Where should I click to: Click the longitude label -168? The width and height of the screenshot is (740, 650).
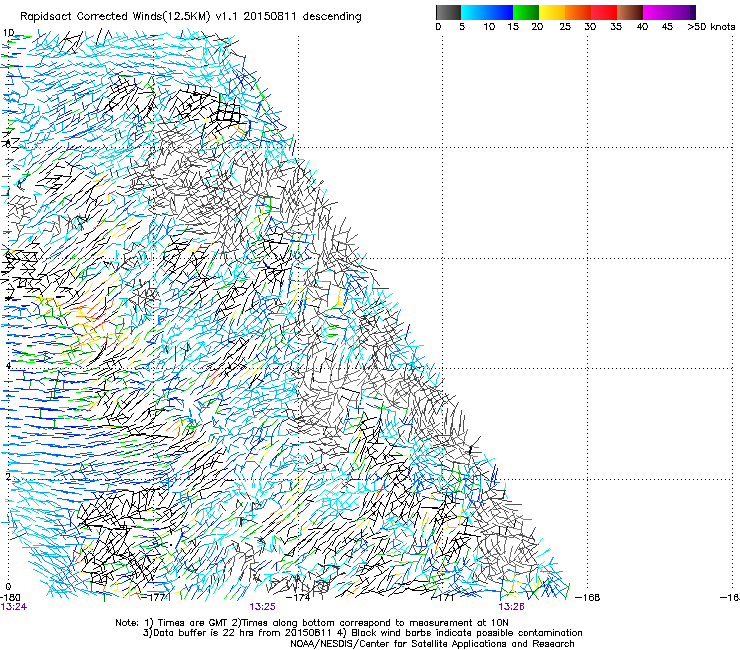588,598
